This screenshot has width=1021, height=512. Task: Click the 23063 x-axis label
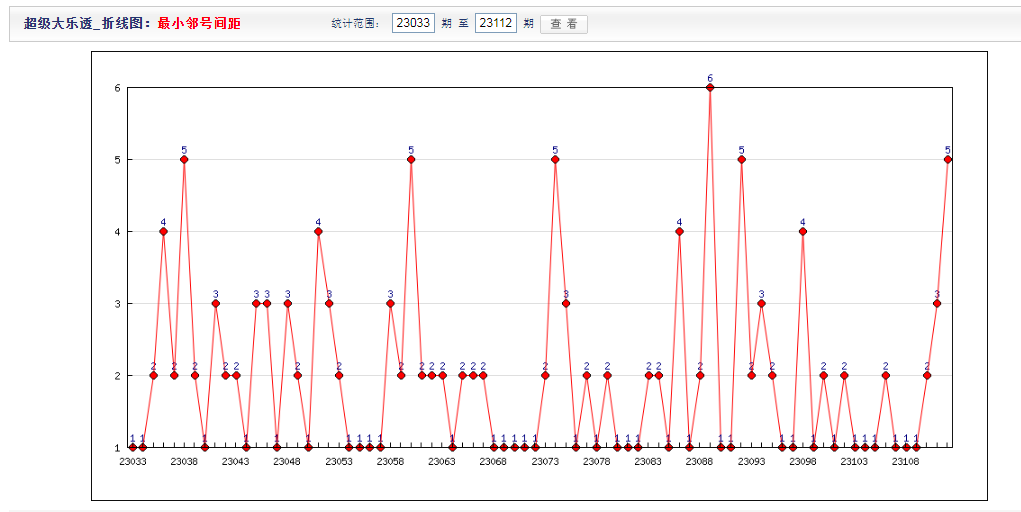[x=442, y=462]
